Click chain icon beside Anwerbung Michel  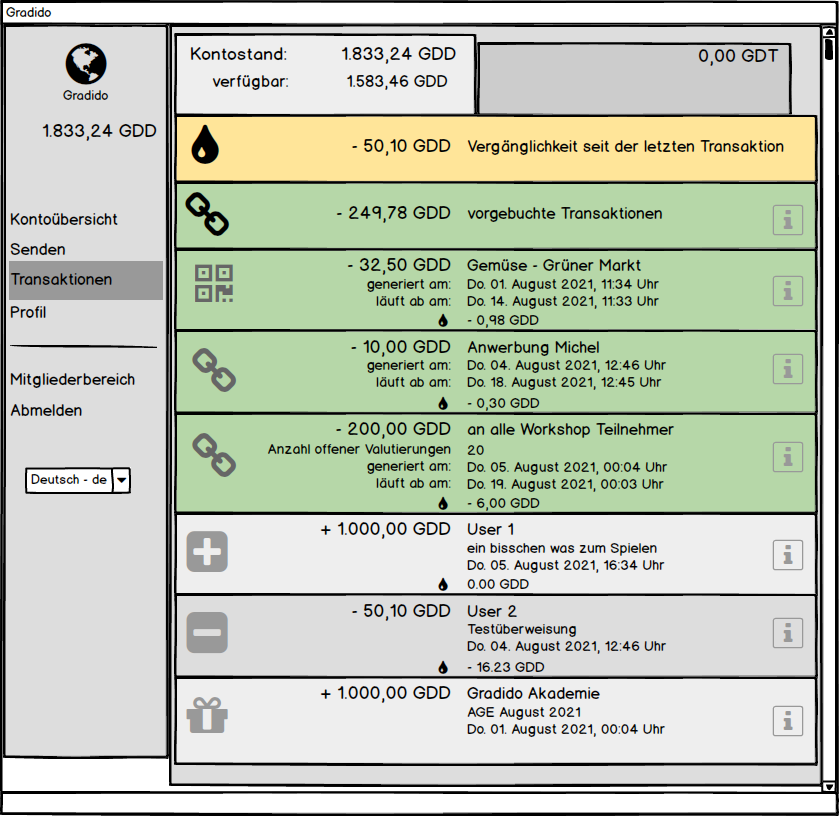click(213, 369)
